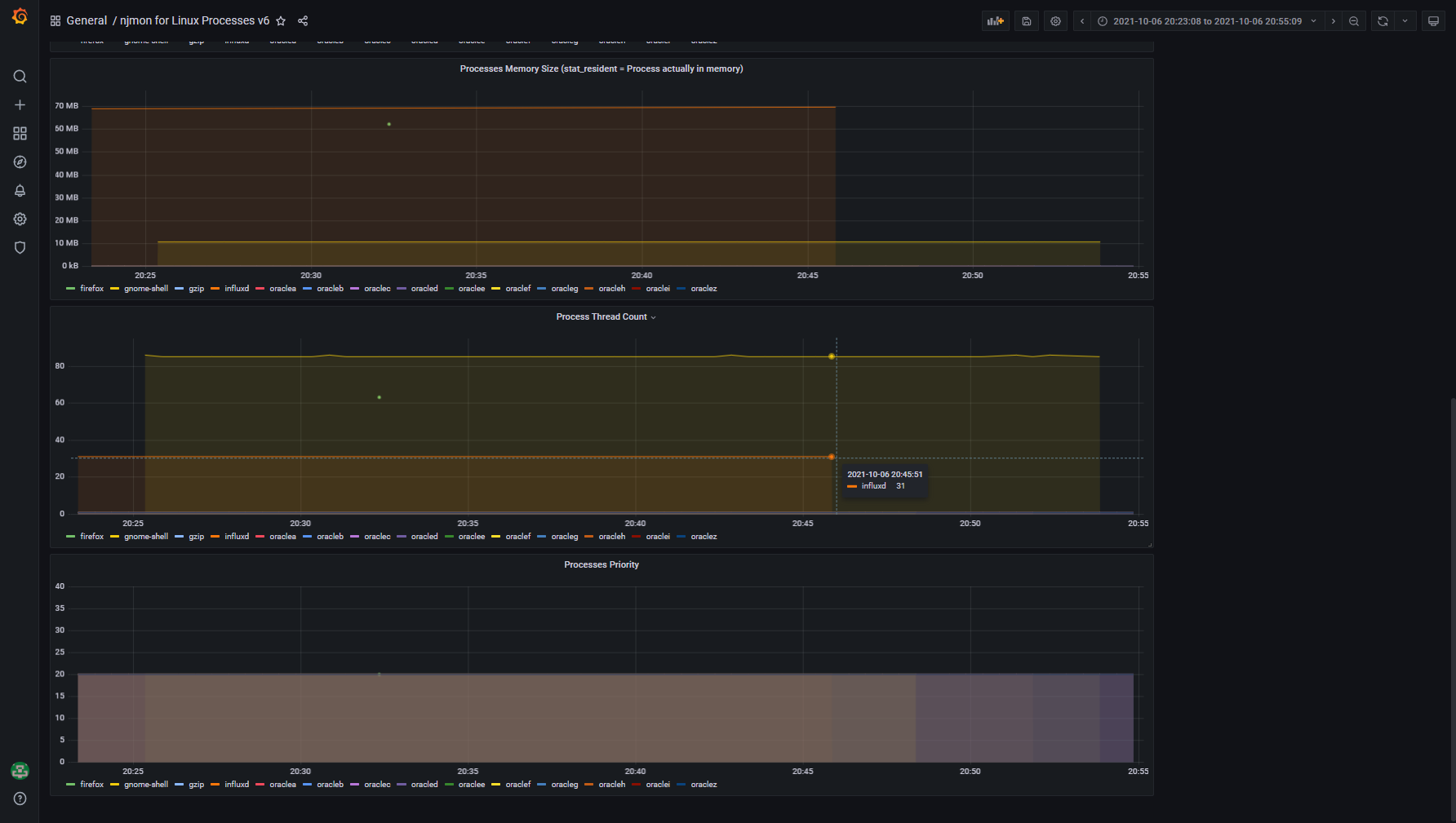The height and width of the screenshot is (823, 1456).
Task: Click the share dashboard icon
Action: coord(303,21)
